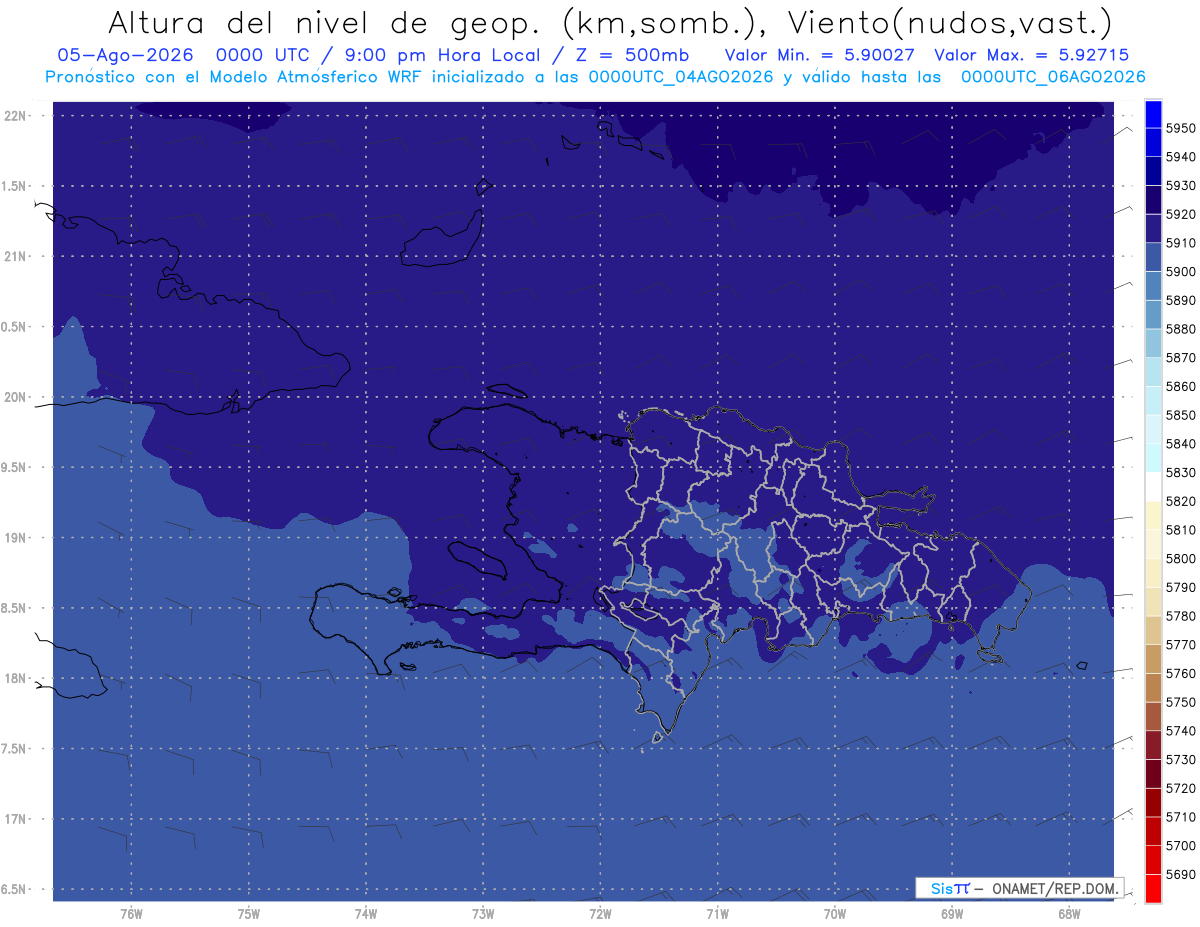This screenshot has width=1200, height=927.
Task: Select the 5840 colorbar value label
Action: 1180,443
